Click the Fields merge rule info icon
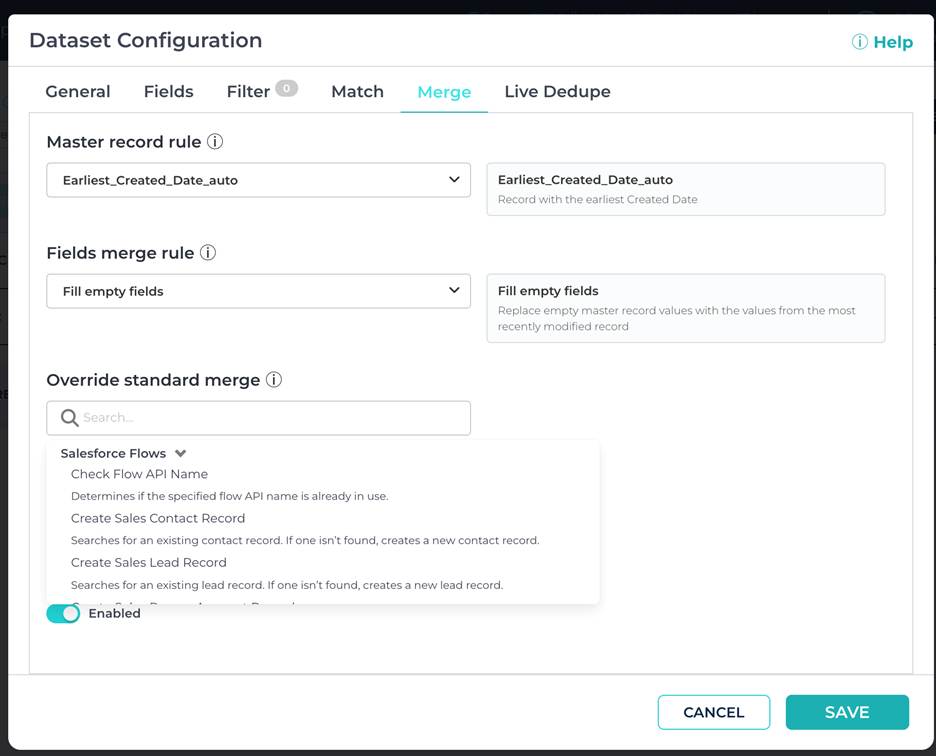This screenshot has width=936, height=756. [207, 253]
